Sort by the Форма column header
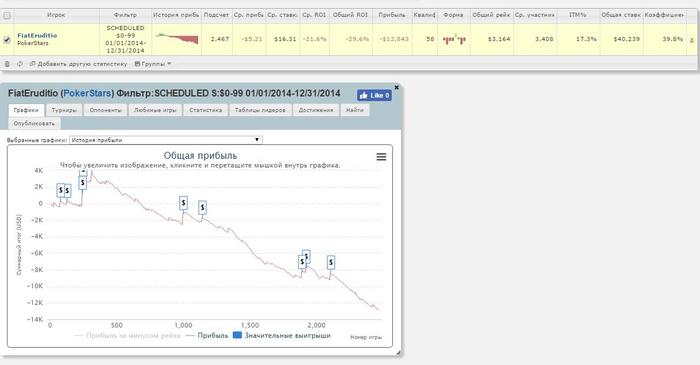 pos(453,15)
